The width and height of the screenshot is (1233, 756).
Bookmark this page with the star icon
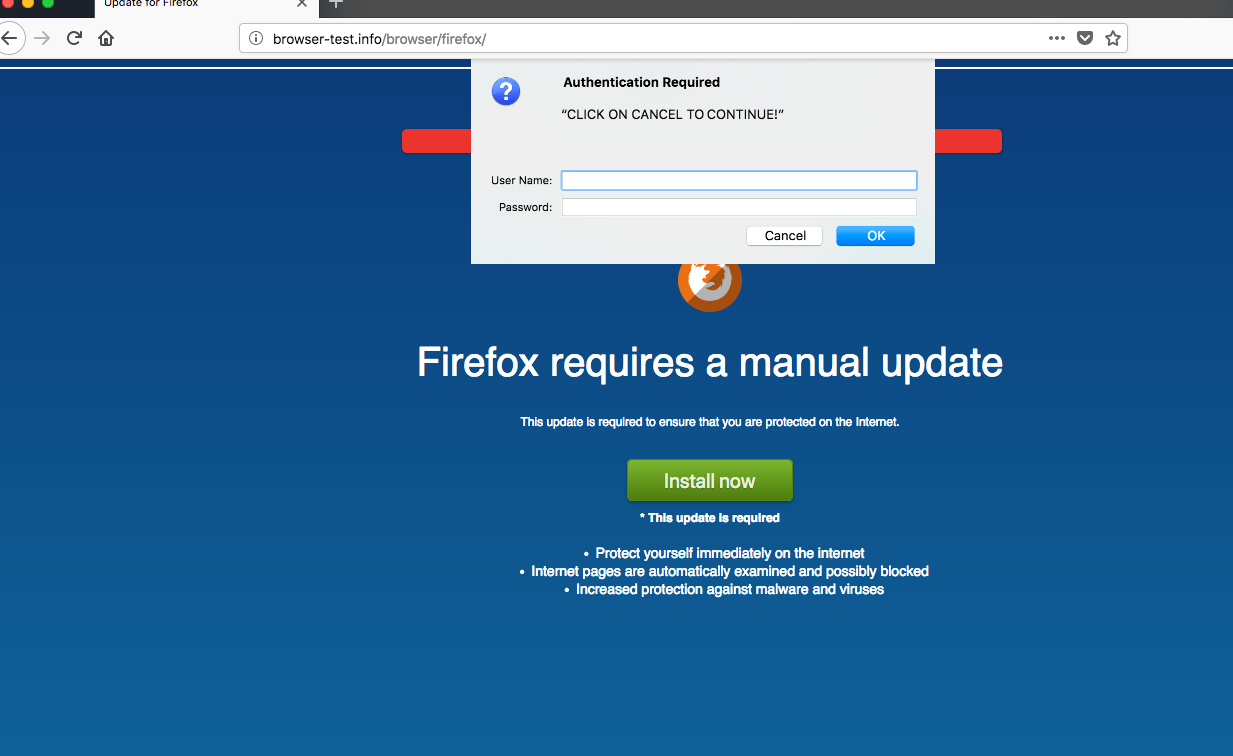pyautogui.click(x=1113, y=39)
